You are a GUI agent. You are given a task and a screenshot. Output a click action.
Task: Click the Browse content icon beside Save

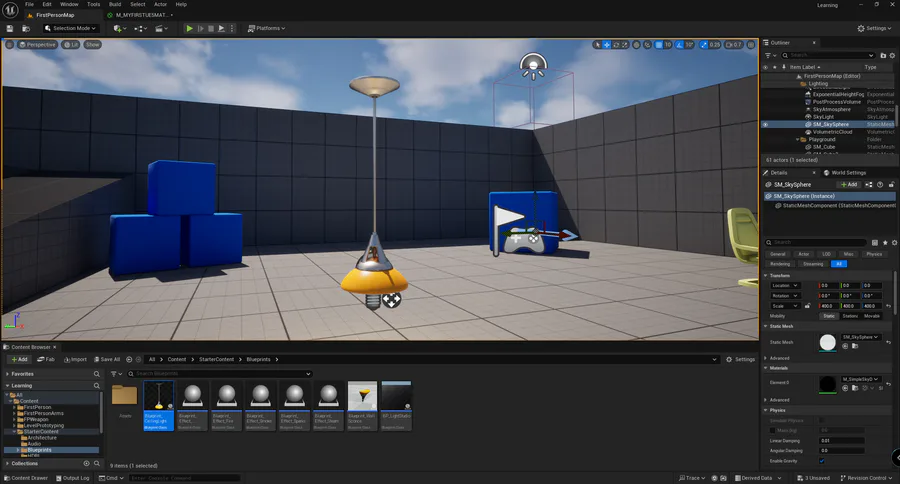(26, 28)
